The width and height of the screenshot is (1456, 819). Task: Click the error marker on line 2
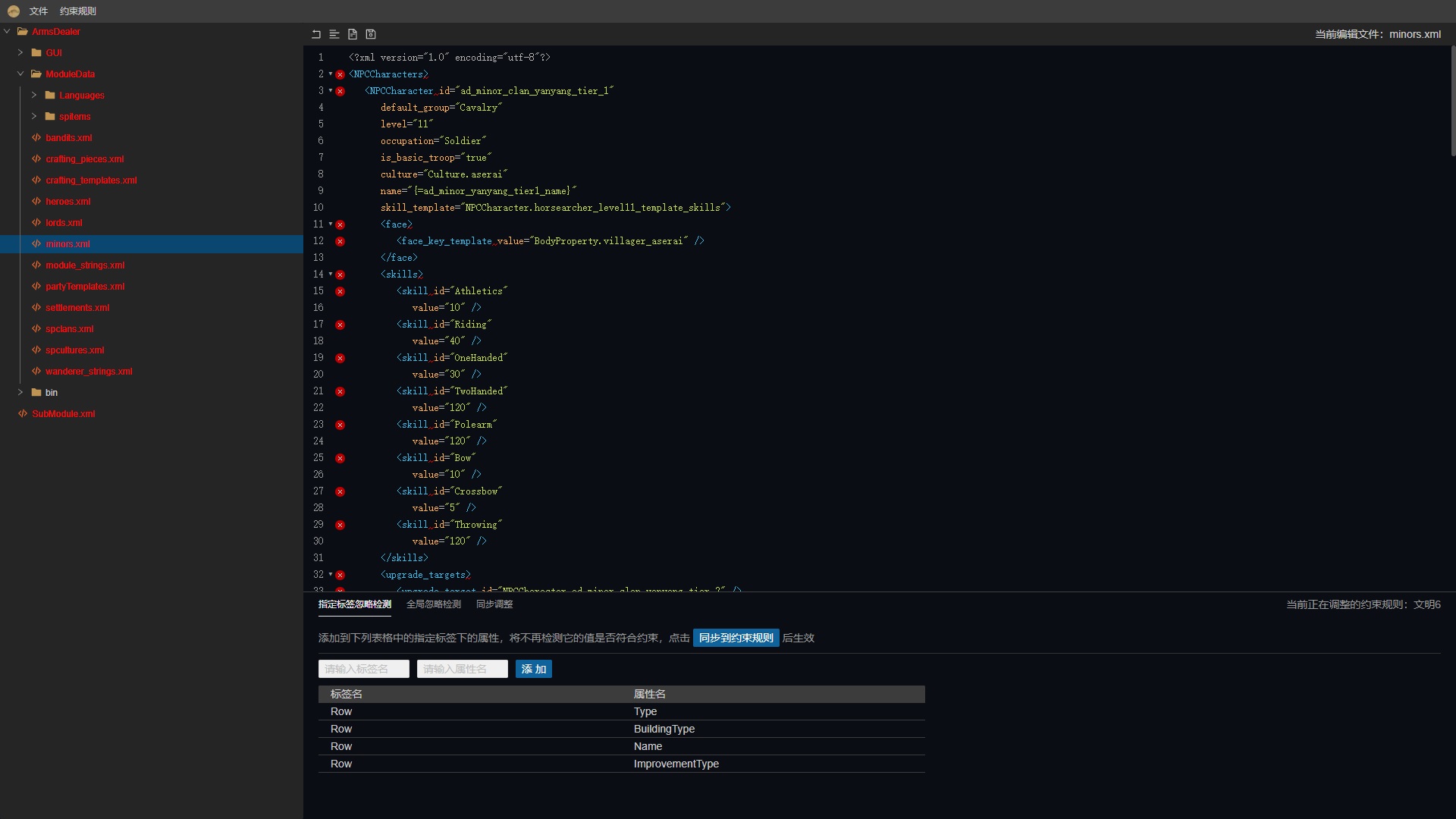pyautogui.click(x=340, y=74)
